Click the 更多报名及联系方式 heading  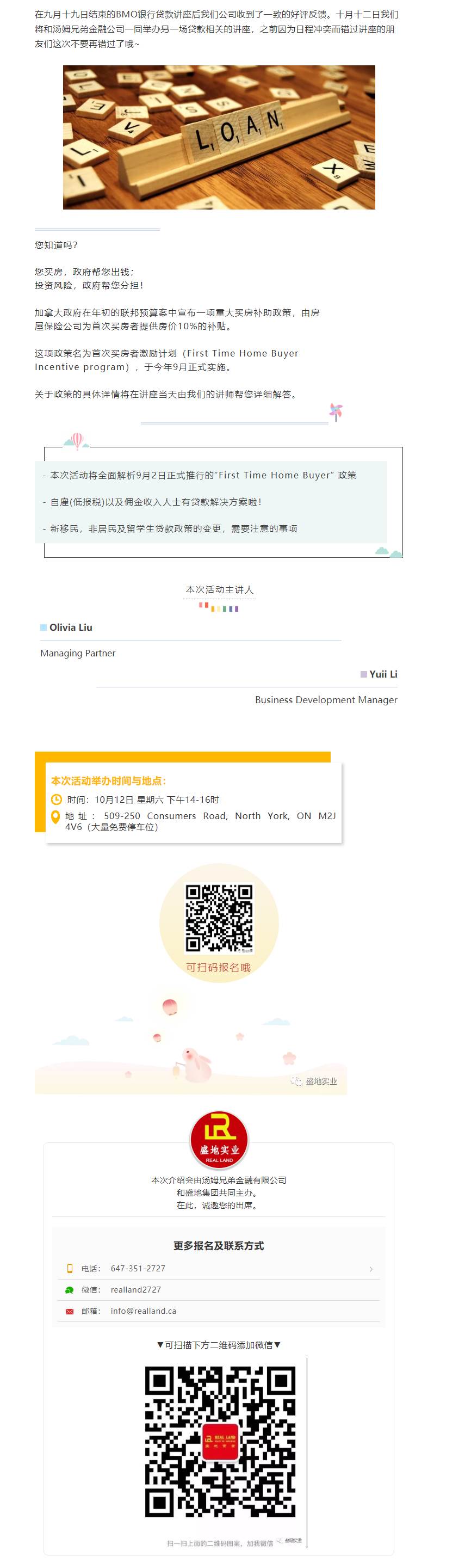[x=219, y=1245]
